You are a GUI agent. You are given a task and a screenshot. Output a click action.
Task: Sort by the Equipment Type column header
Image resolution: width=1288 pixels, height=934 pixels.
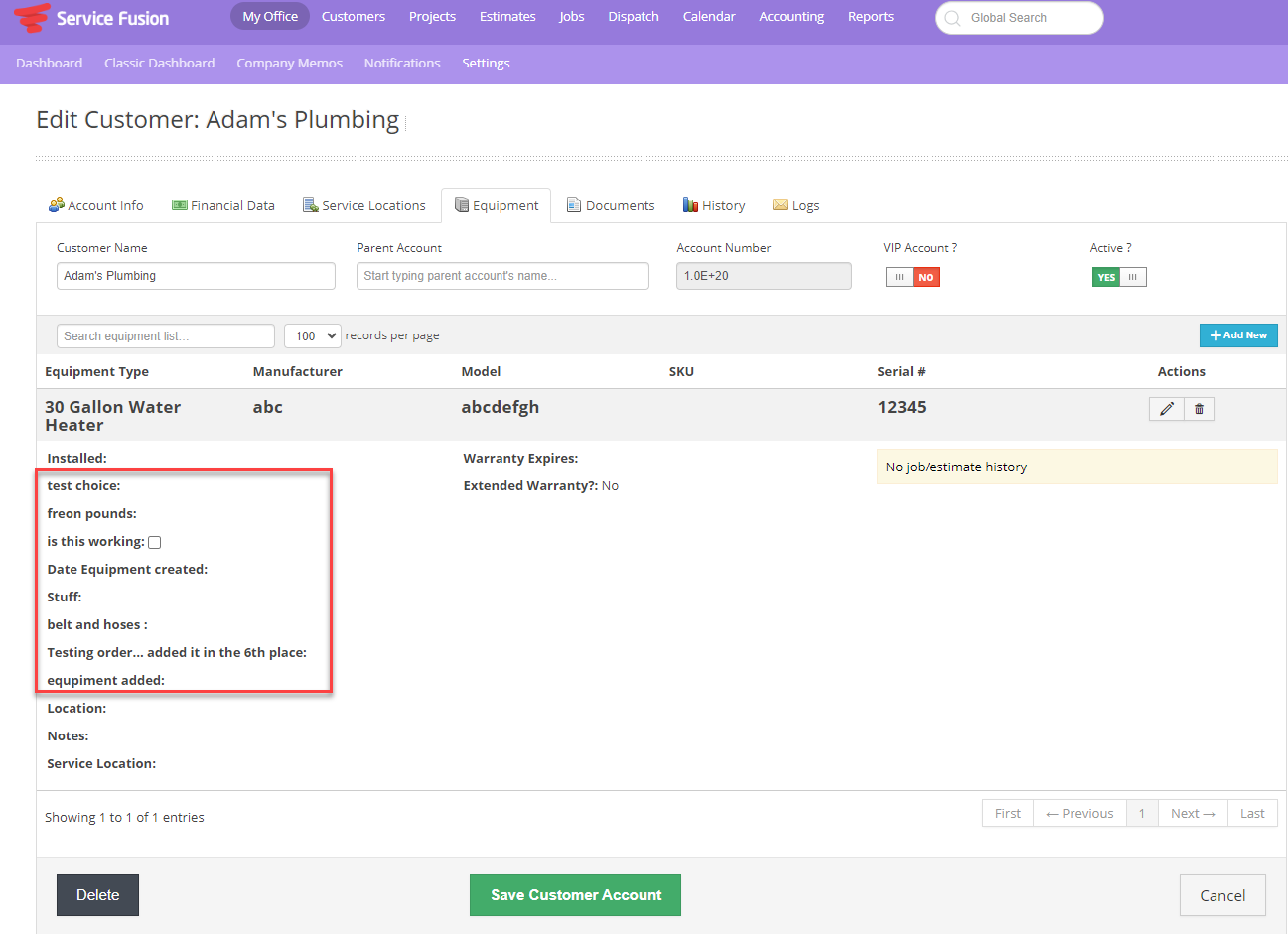(x=96, y=371)
